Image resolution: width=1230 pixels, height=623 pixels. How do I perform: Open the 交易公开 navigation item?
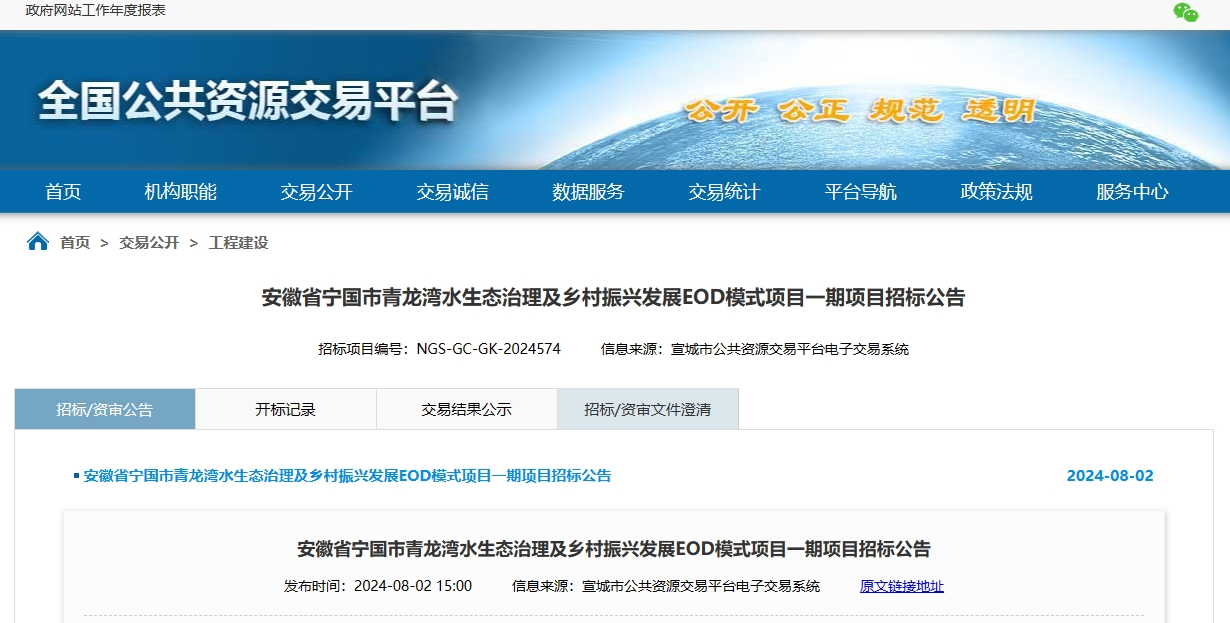(x=316, y=192)
